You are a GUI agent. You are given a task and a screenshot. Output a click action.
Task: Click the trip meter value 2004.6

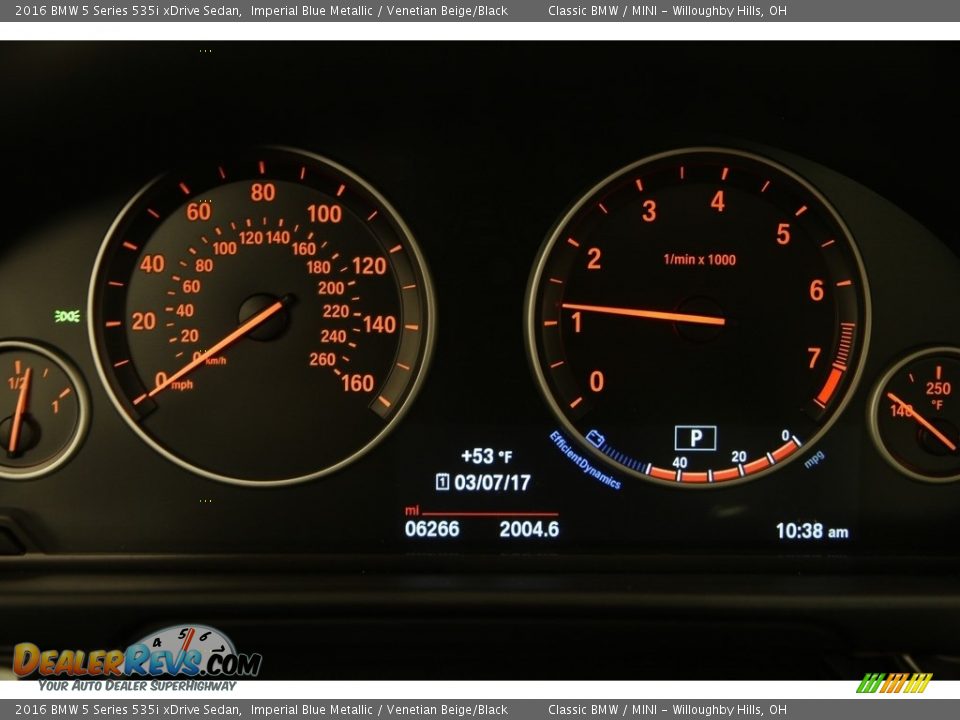[x=529, y=529]
